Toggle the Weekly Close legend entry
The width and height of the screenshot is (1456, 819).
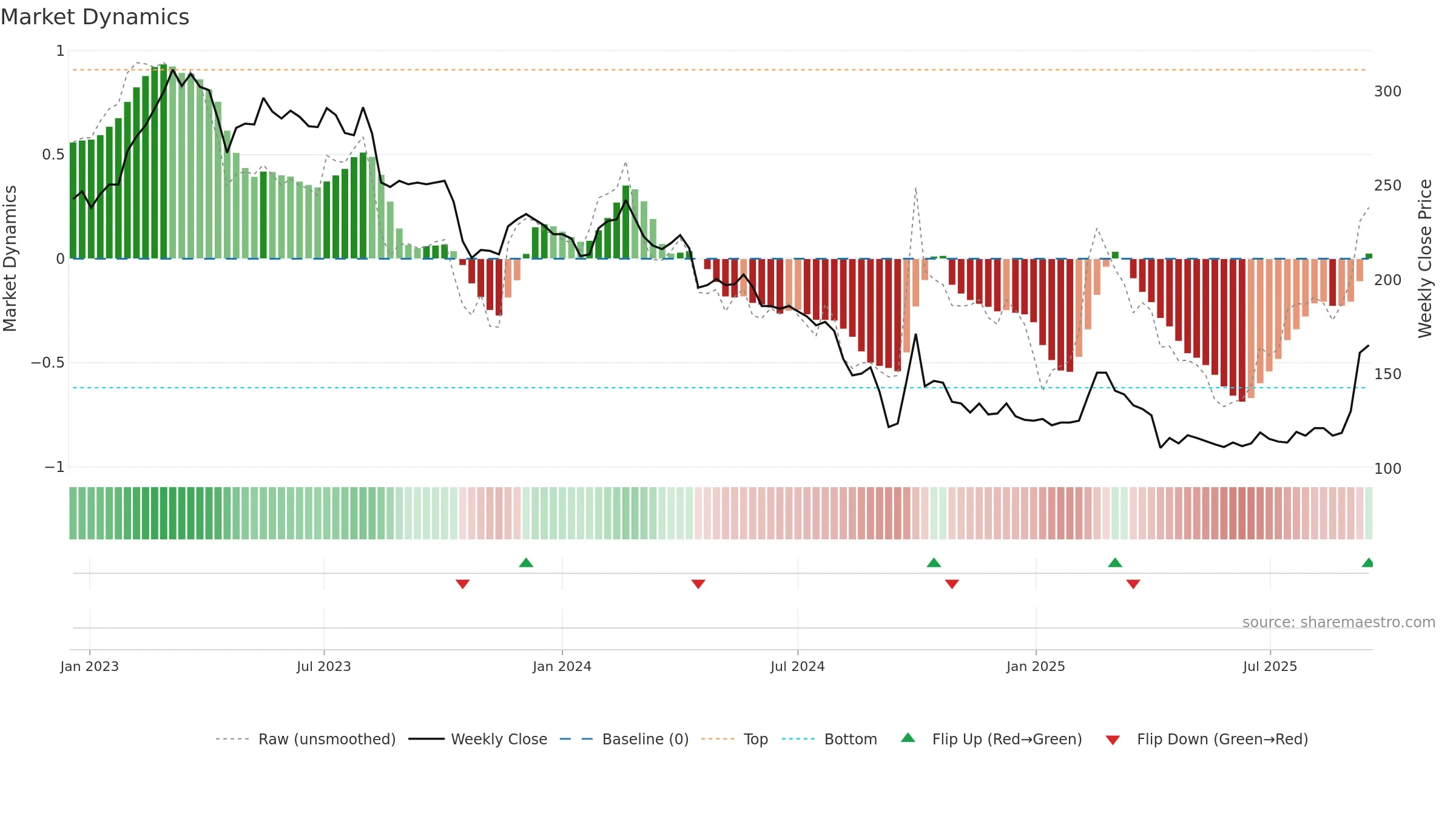[478, 739]
